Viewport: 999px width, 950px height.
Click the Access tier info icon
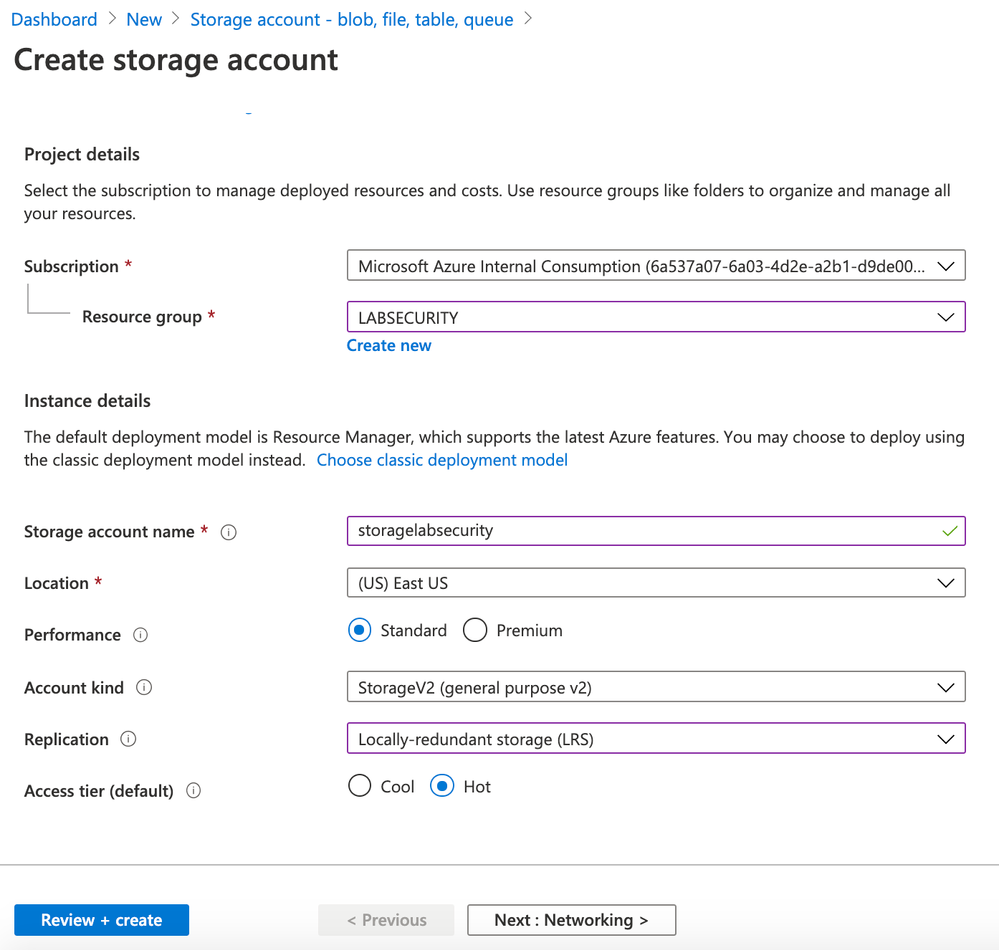point(194,791)
